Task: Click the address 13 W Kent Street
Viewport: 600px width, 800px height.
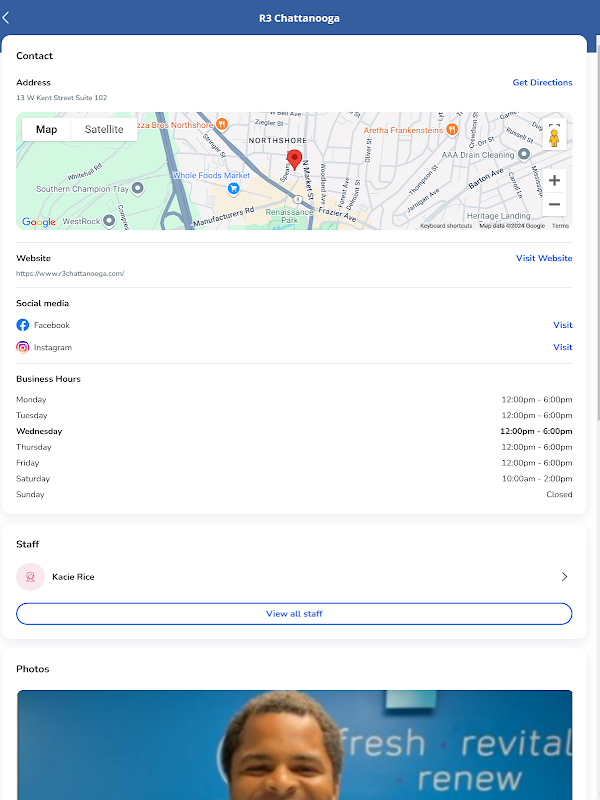Action: [62, 97]
